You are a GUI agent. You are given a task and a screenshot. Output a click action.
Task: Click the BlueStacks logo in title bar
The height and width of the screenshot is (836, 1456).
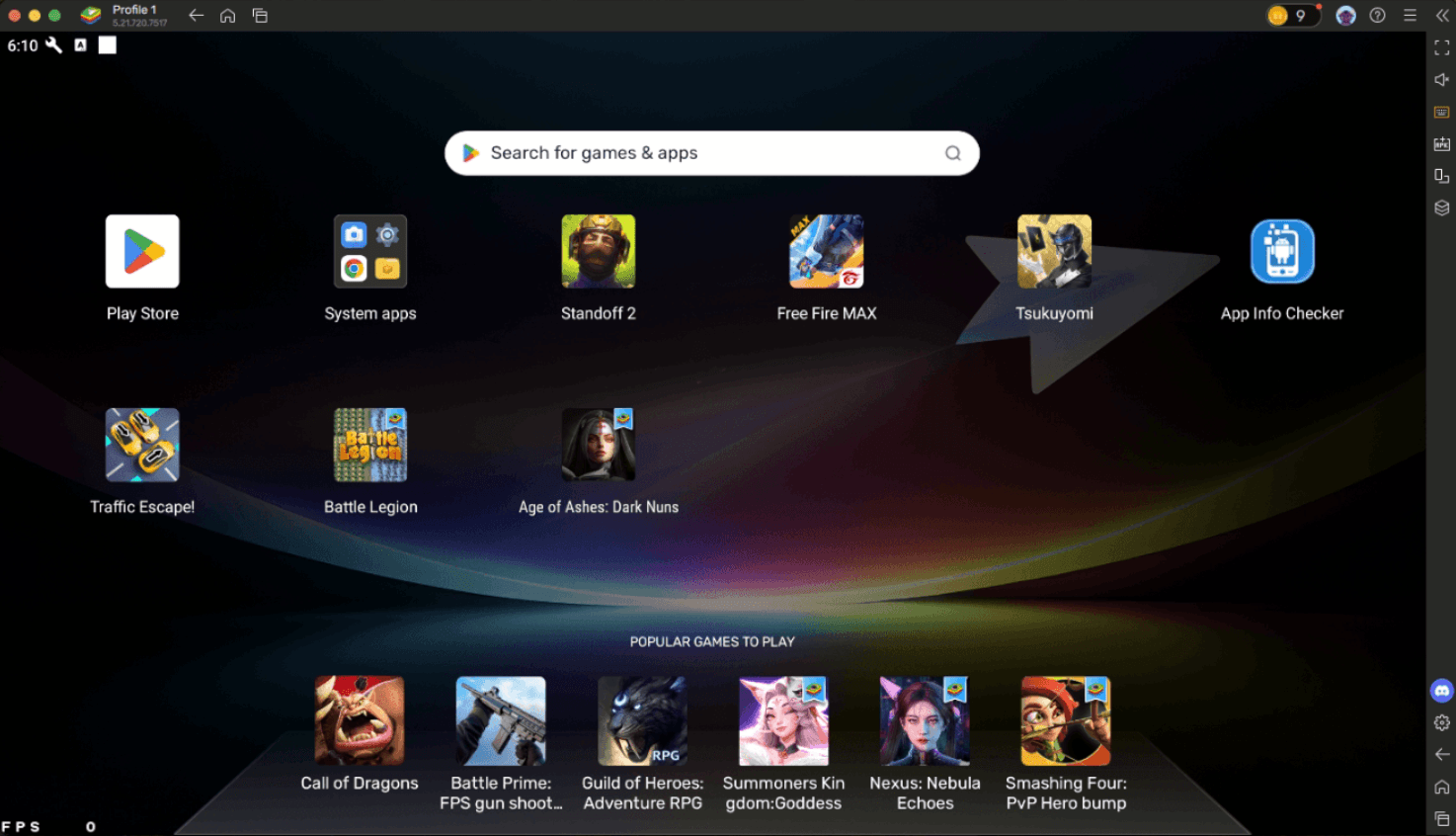pyautogui.click(x=91, y=15)
